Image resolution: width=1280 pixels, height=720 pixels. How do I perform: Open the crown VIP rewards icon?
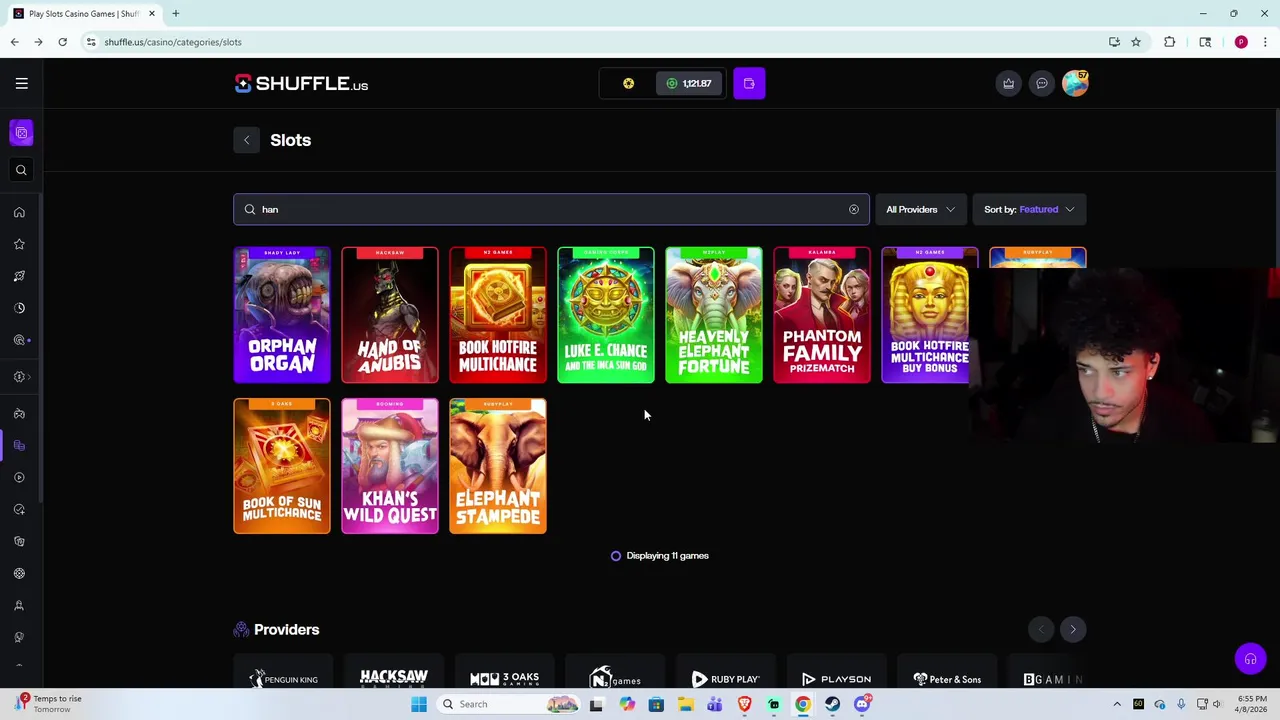coord(1008,84)
